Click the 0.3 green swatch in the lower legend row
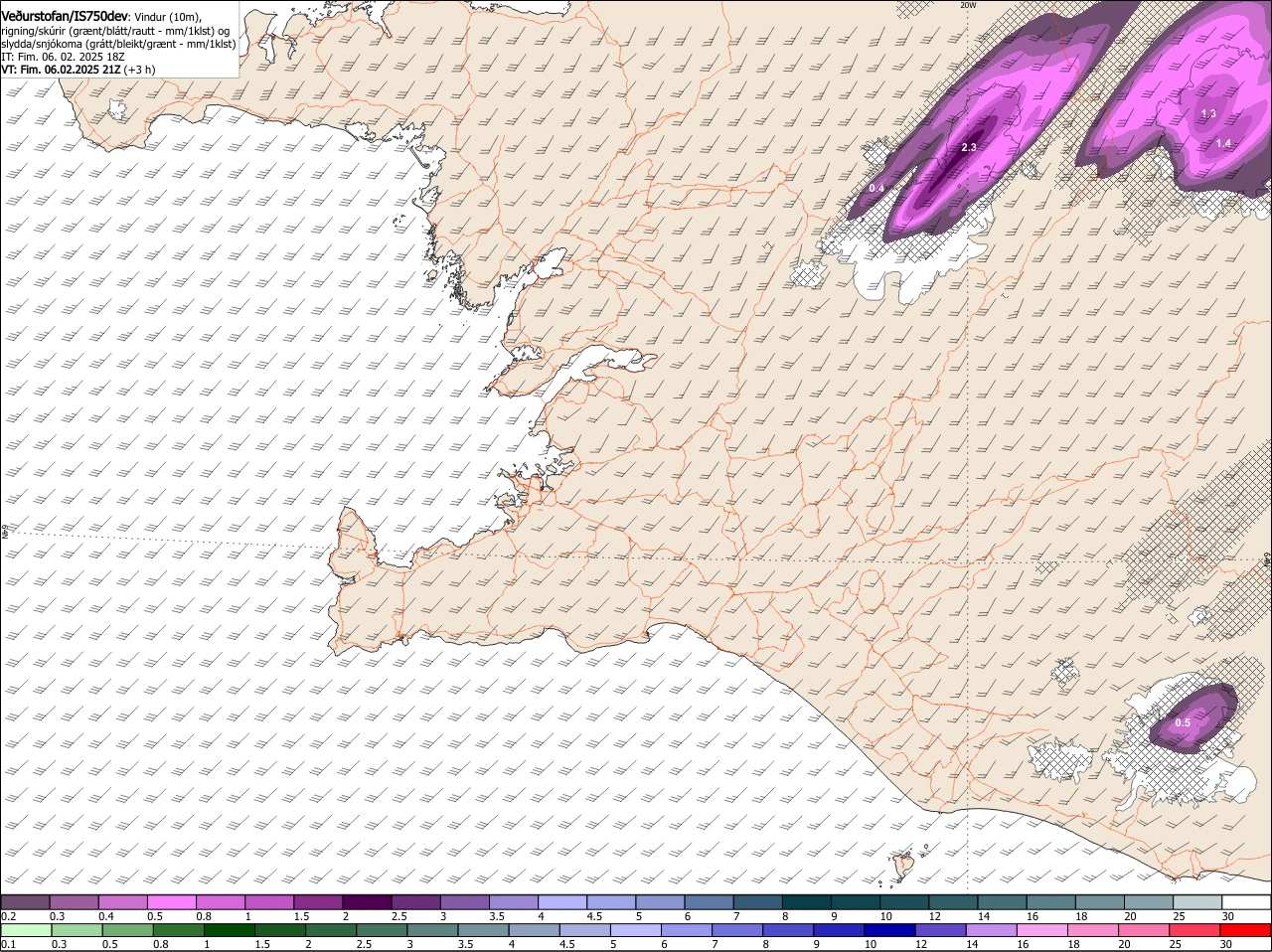Viewport: 1272px width, 952px height. point(77,930)
